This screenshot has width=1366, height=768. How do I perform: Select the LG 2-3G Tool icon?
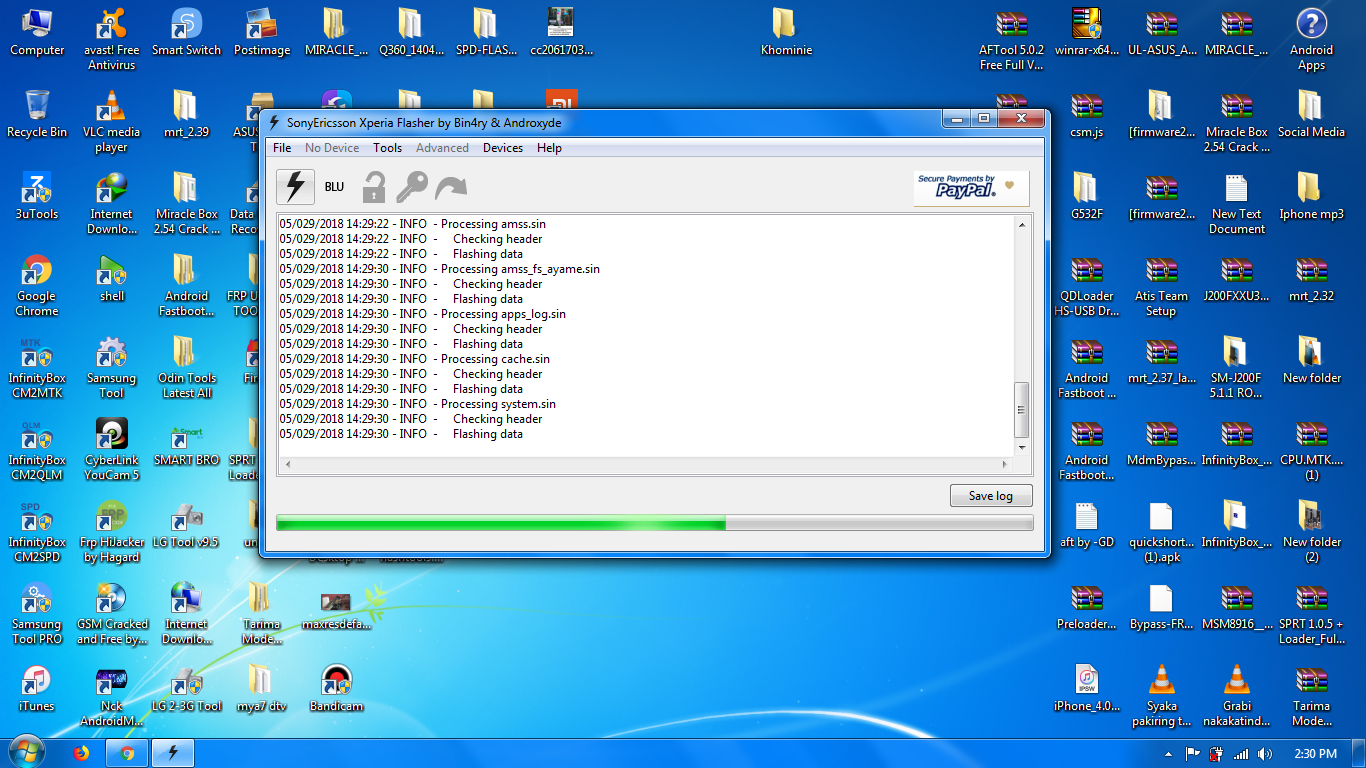(x=187, y=688)
